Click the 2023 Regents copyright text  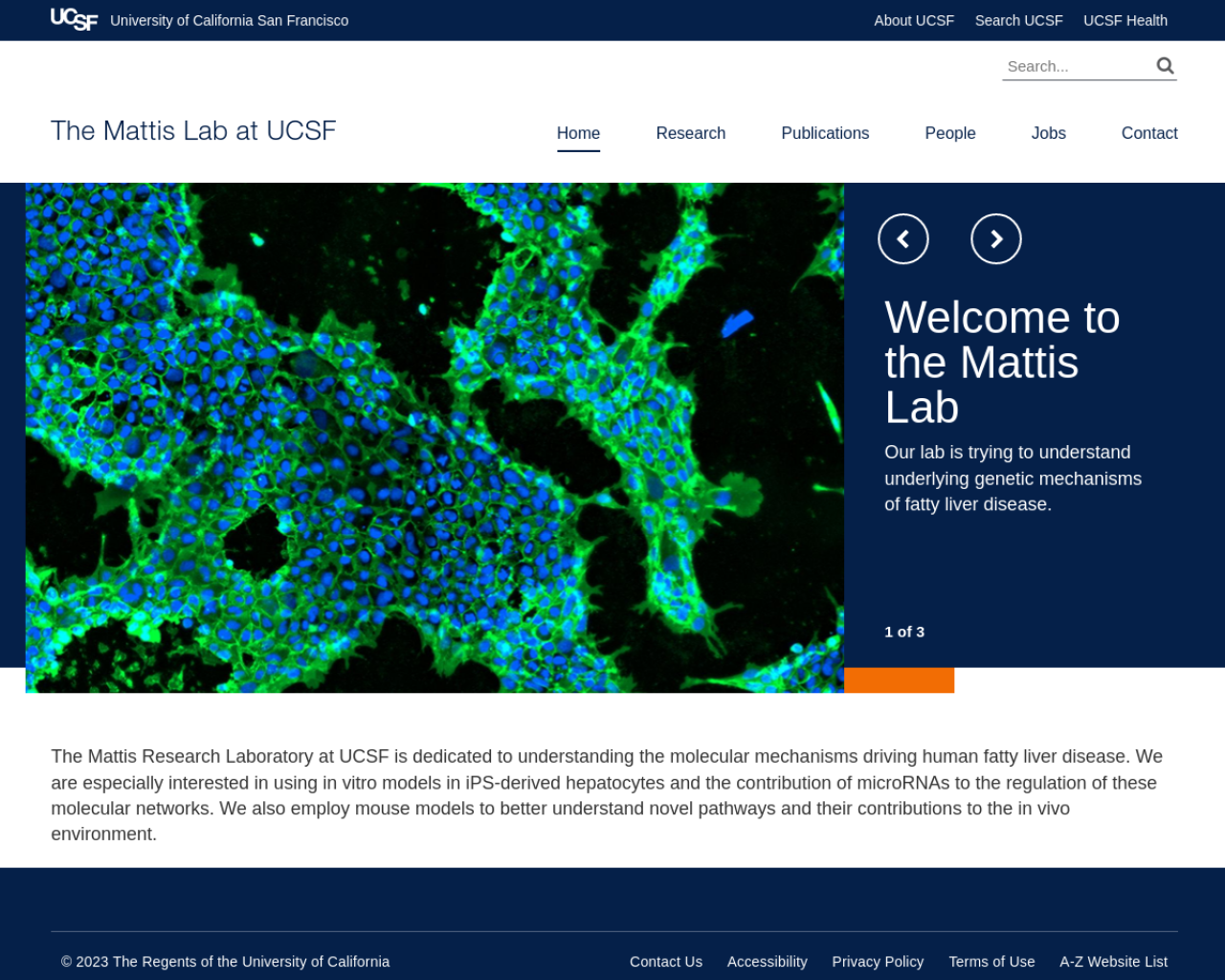tap(225, 962)
